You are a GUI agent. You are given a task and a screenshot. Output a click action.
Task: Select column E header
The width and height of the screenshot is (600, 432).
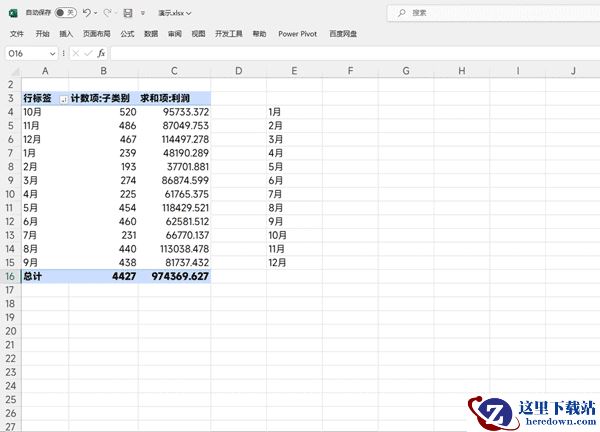coord(294,71)
